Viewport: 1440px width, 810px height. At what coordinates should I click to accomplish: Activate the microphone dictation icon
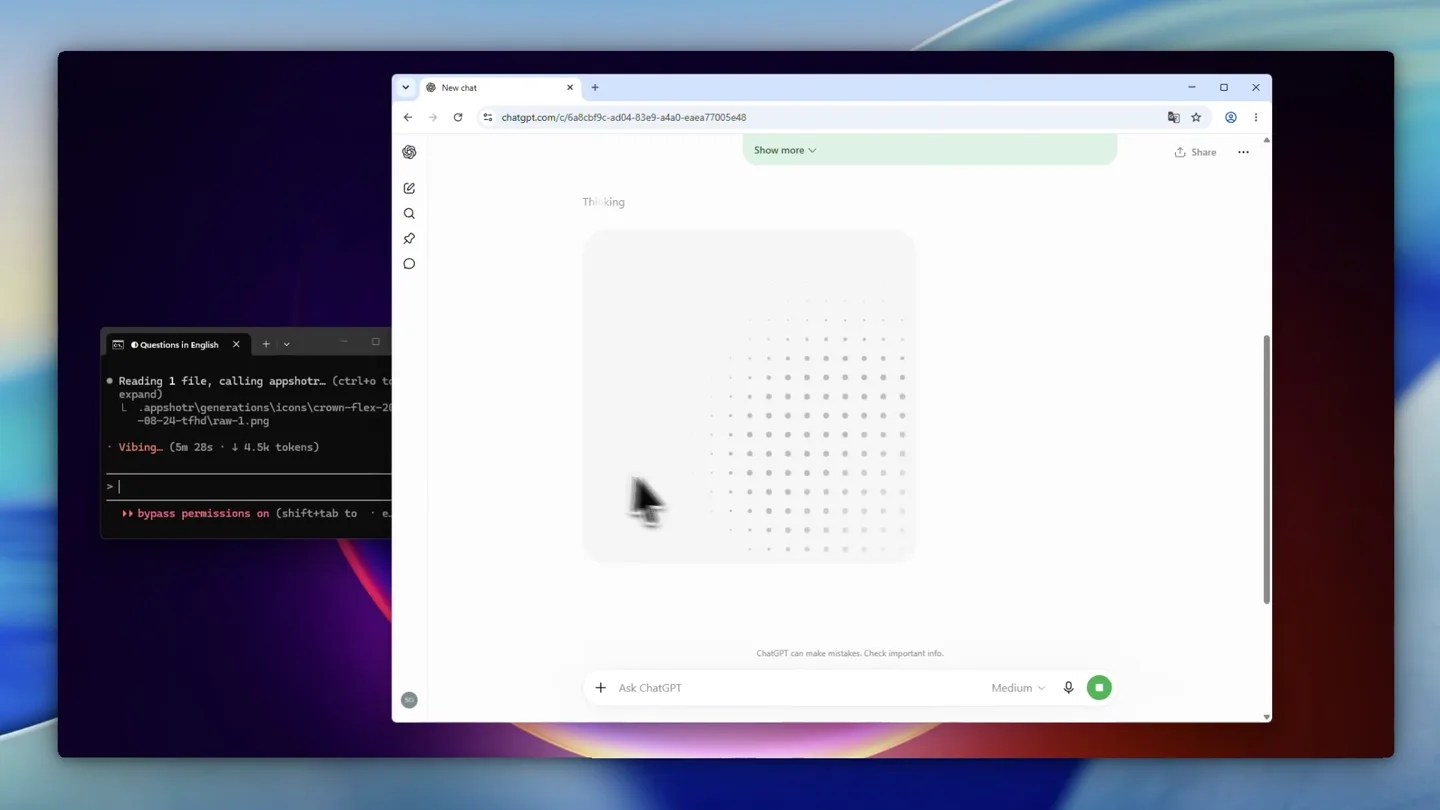(x=1068, y=688)
